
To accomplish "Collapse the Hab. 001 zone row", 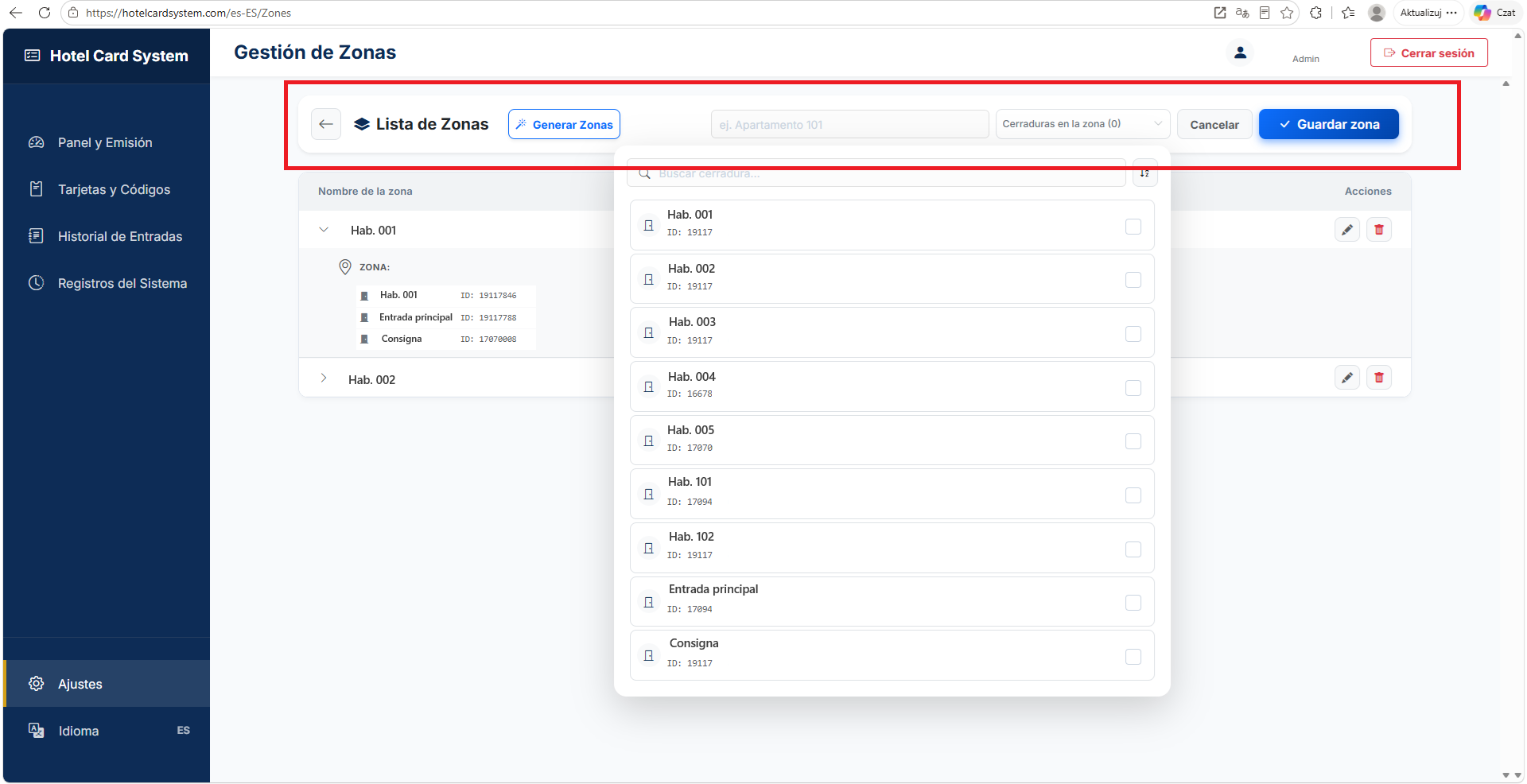I will coord(324,230).
